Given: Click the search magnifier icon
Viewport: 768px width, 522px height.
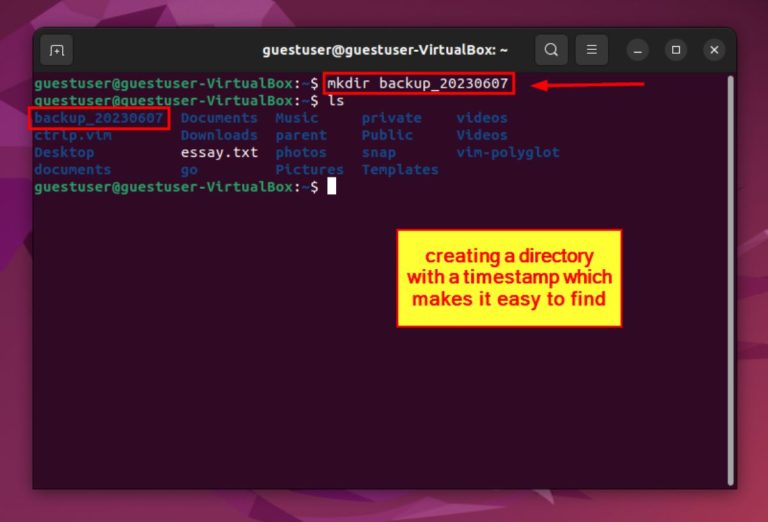Looking at the screenshot, I should click(x=550, y=49).
